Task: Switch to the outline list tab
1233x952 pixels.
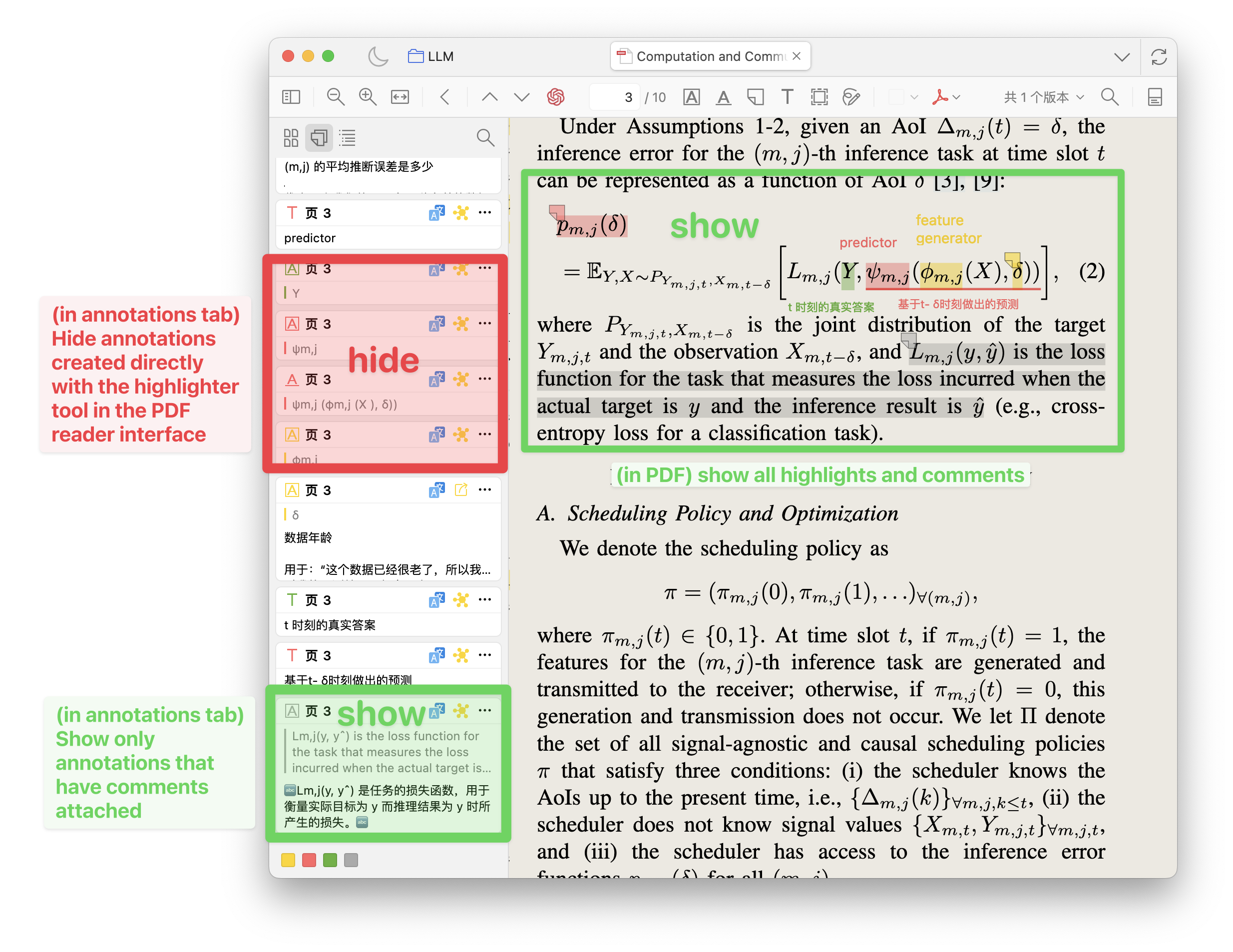Action: [347, 138]
